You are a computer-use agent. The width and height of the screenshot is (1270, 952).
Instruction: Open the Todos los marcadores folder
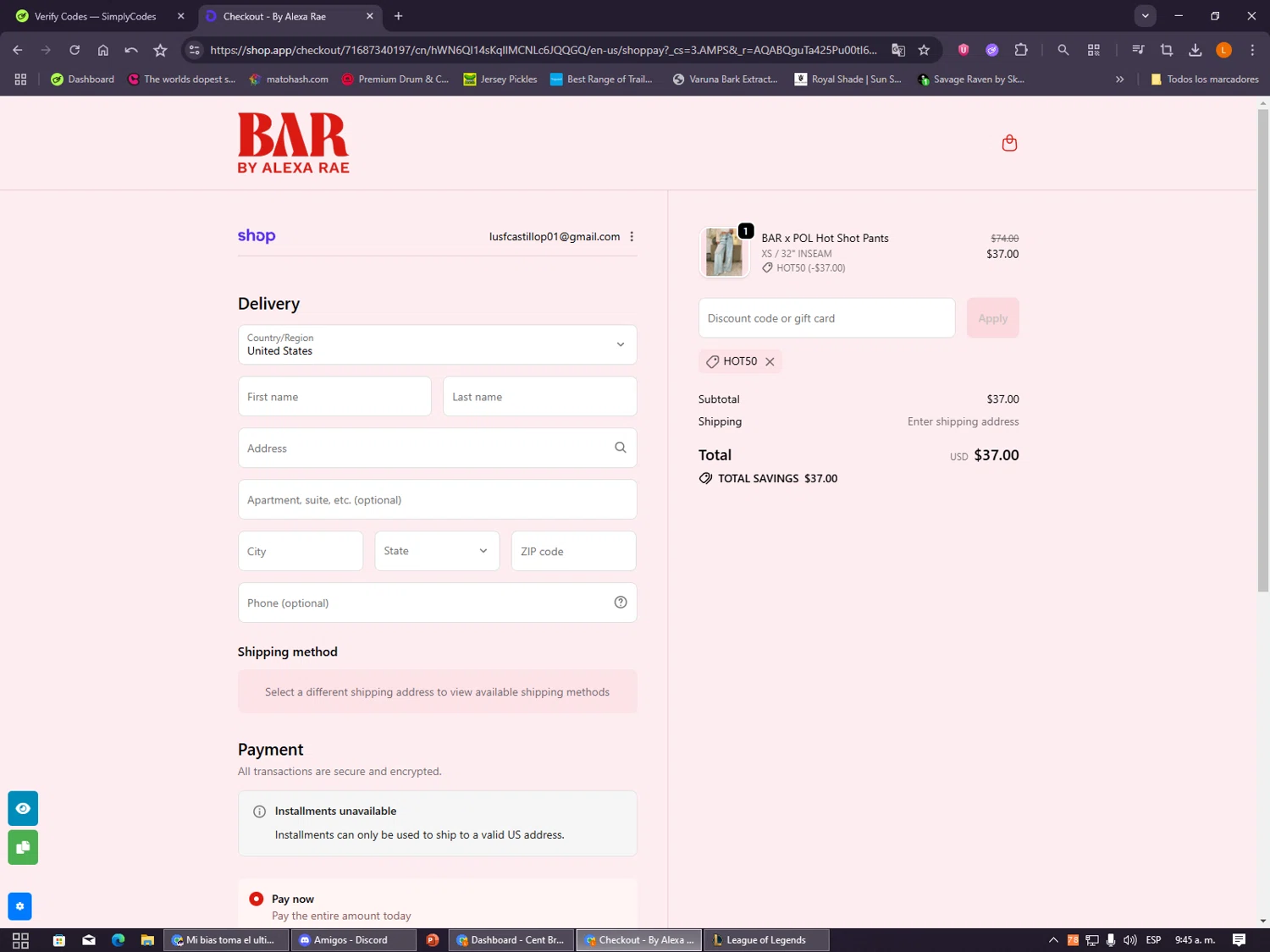pyautogui.click(x=1205, y=80)
